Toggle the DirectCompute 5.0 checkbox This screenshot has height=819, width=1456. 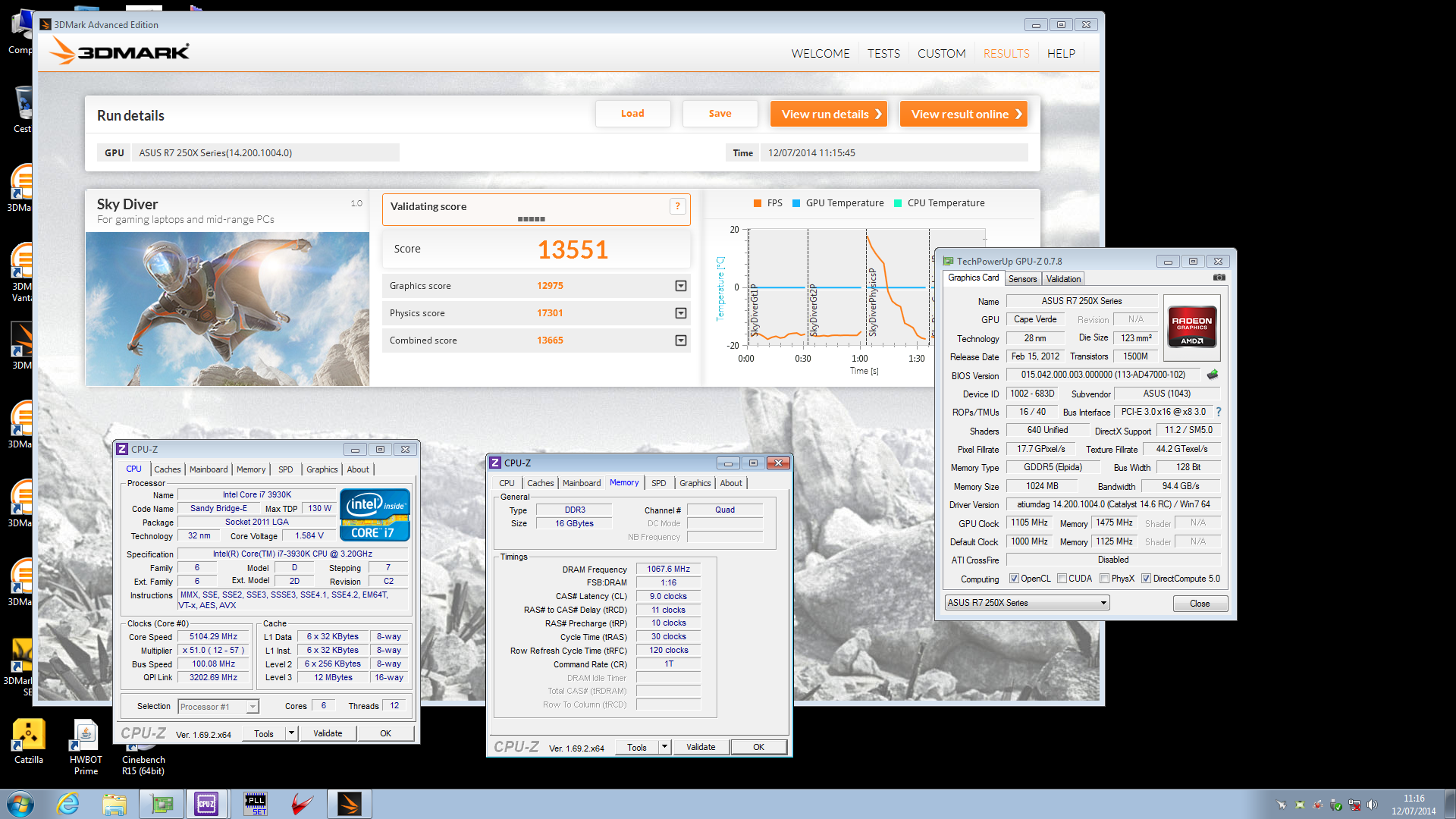coord(1146,579)
